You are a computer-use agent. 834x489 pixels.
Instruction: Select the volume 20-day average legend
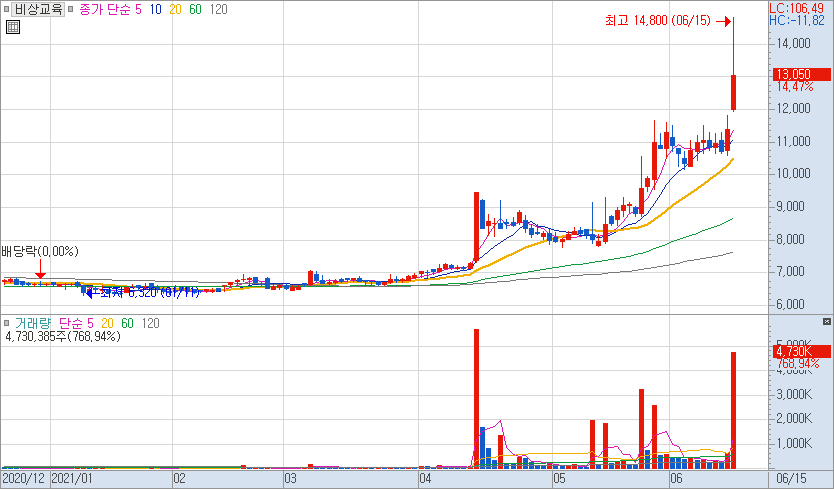click(107, 323)
